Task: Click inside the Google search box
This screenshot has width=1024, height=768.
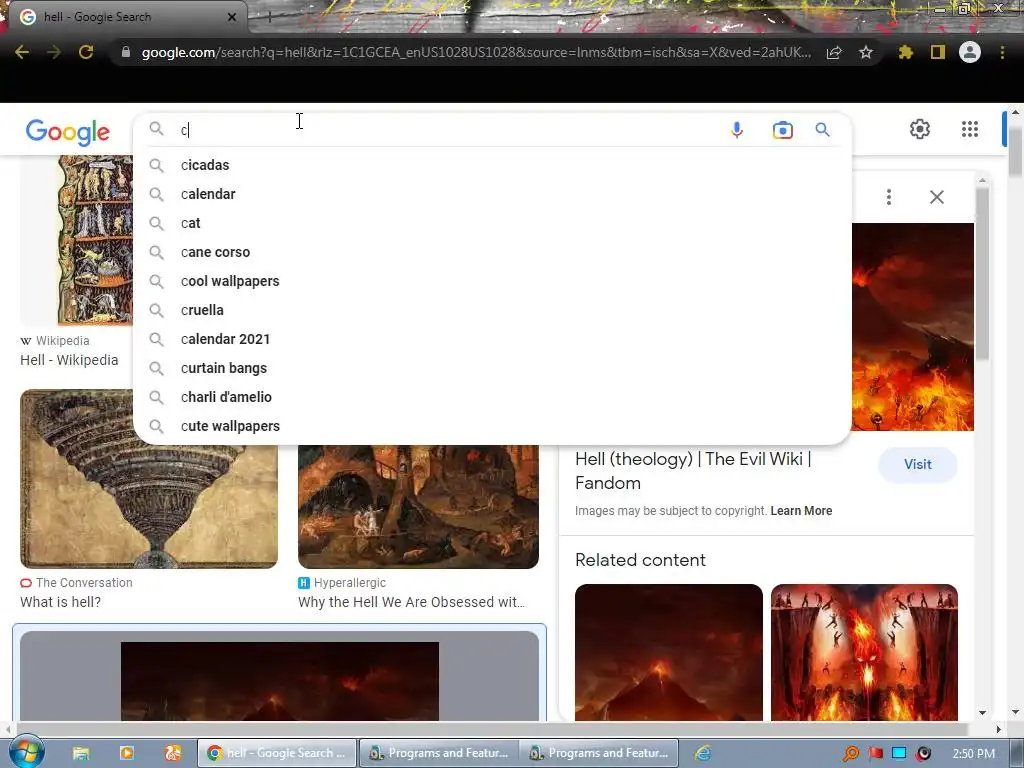Action: (451, 130)
